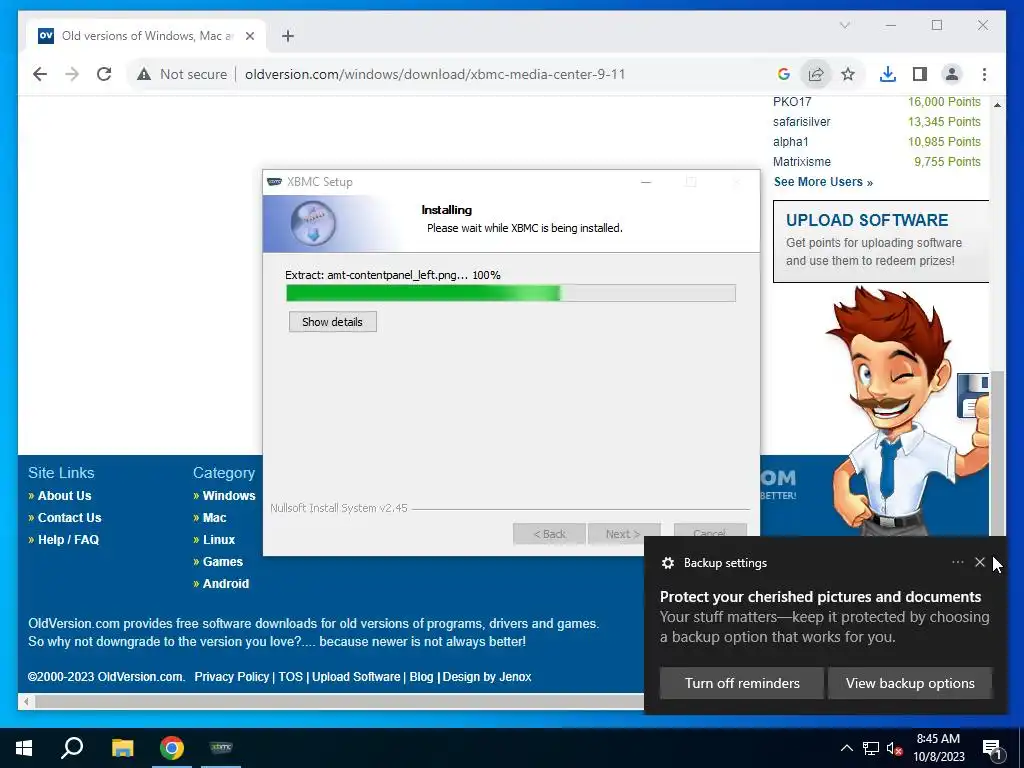Click the cartoon mascot image
Image resolution: width=1024 pixels, height=768 pixels.
point(908,411)
